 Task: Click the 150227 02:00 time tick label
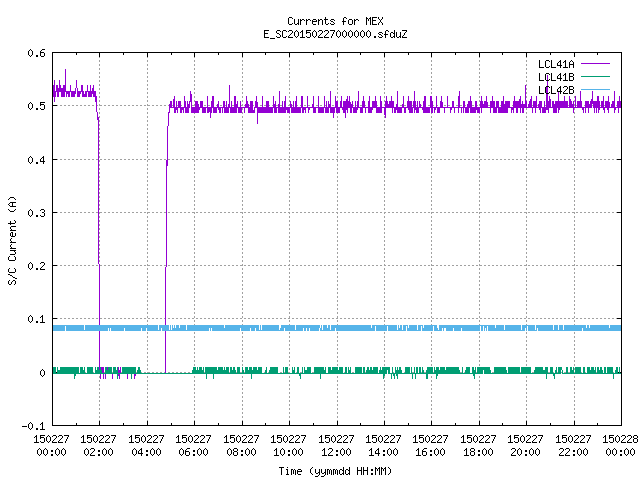[98, 446]
